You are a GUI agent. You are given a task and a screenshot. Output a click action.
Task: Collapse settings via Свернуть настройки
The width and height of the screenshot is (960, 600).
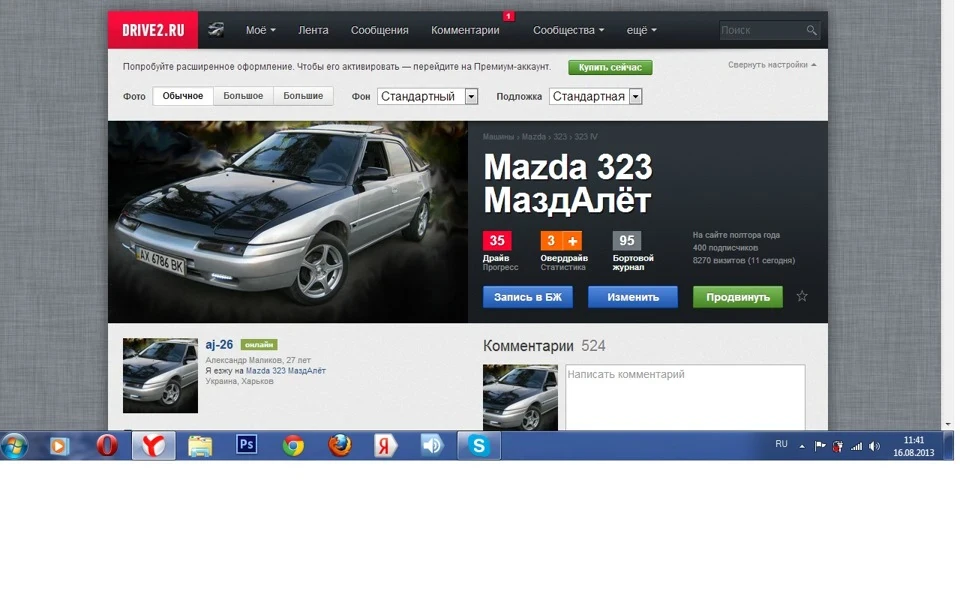tap(771, 65)
